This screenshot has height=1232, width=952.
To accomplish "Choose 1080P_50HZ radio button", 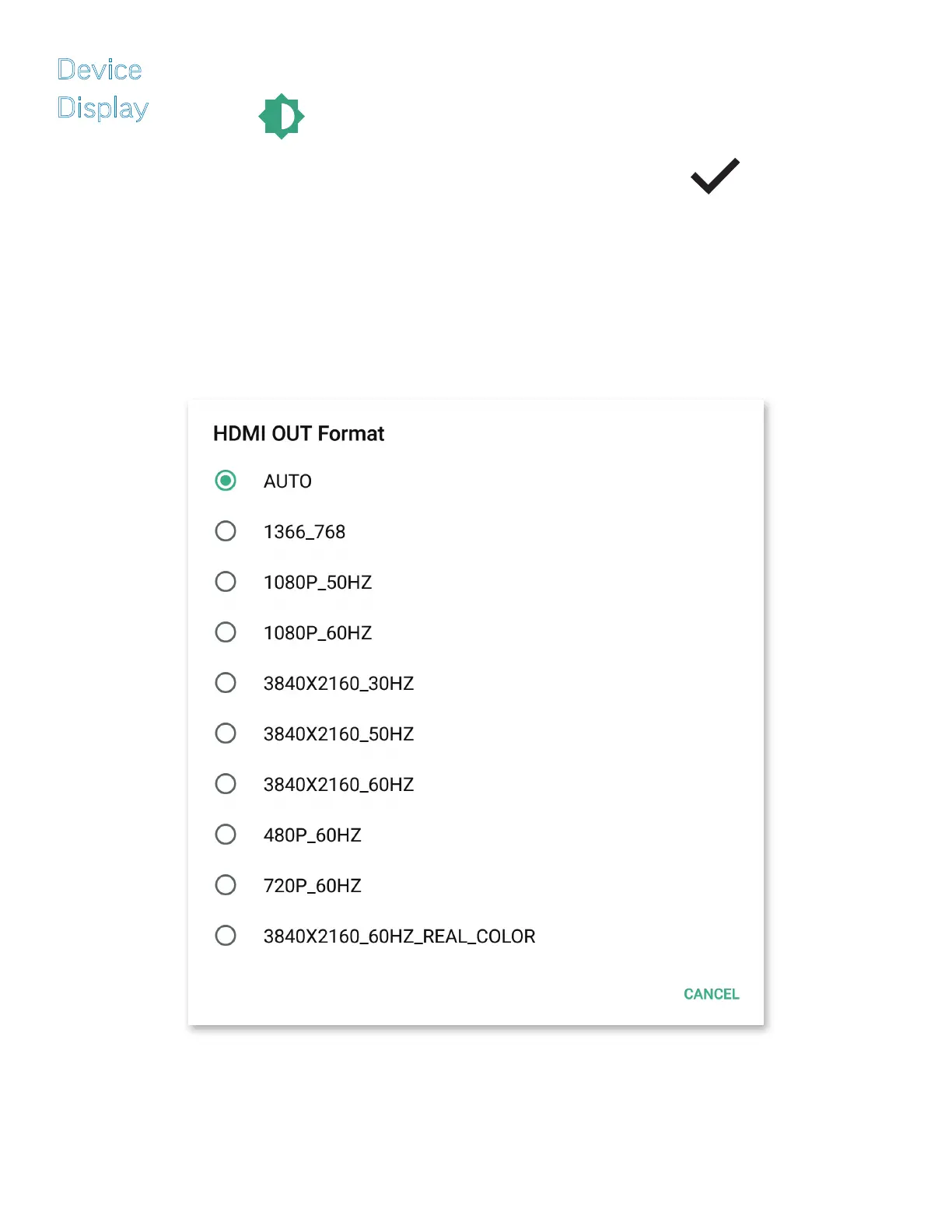I will pos(226,582).
